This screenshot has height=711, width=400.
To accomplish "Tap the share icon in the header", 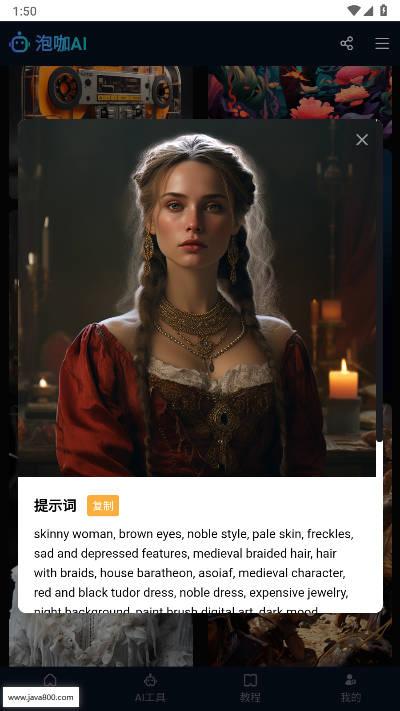I will coord(346,44).
